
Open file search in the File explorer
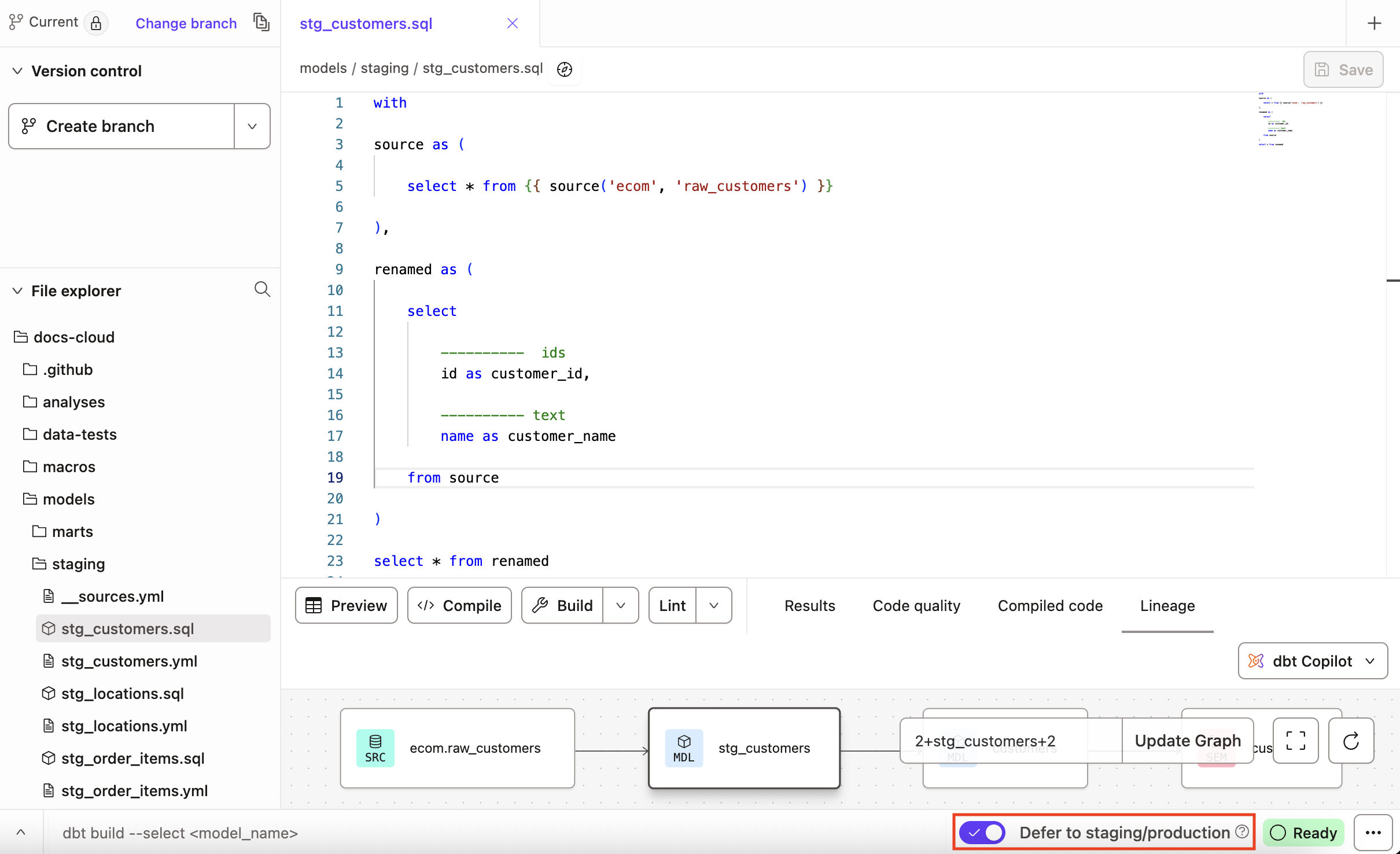(262, 289)
